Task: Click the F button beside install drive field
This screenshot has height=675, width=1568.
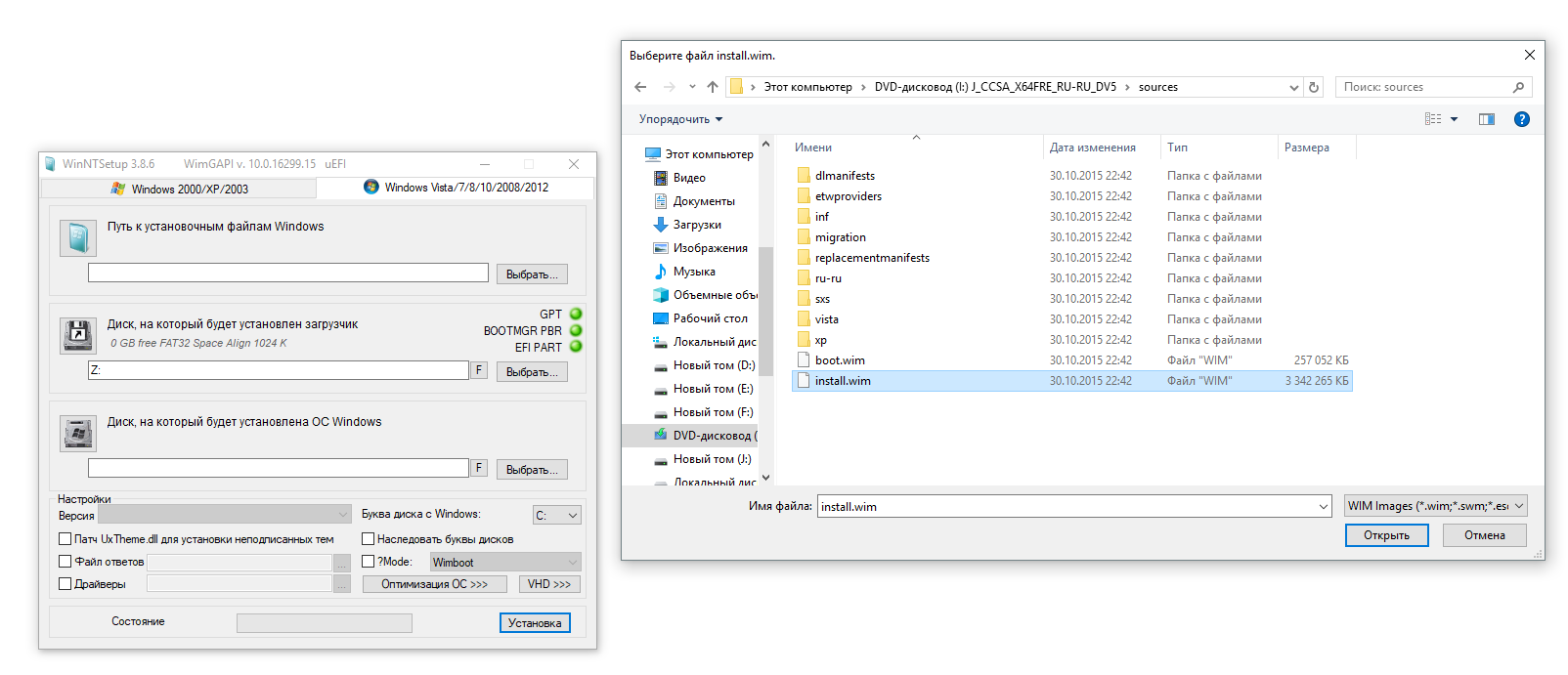Action: pyautogui.click(x=479, y=468)
